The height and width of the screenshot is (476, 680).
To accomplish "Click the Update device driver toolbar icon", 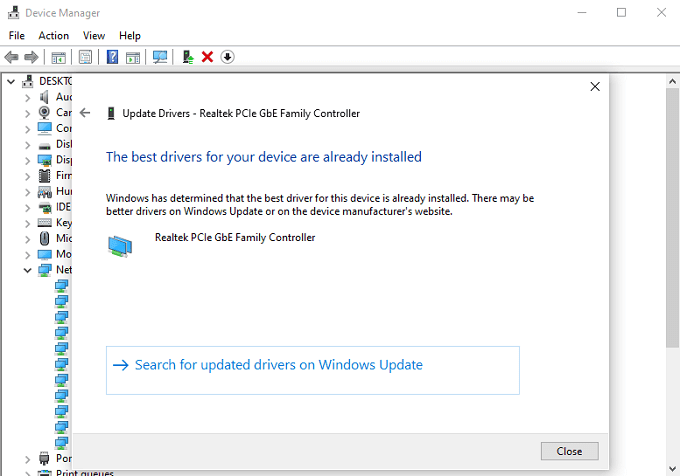I will click(x=187, y=57).
